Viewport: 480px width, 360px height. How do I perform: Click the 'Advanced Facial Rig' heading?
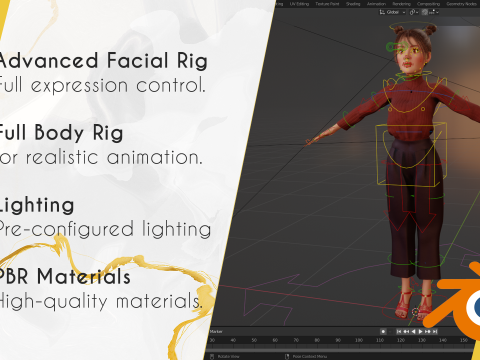pos(103,61)
